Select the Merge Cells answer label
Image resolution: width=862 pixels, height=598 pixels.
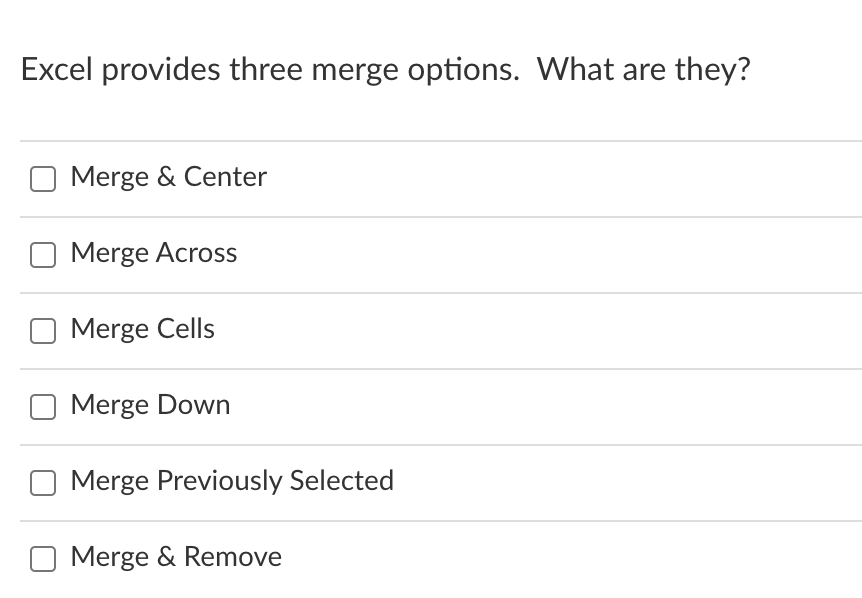coord(142,329)
